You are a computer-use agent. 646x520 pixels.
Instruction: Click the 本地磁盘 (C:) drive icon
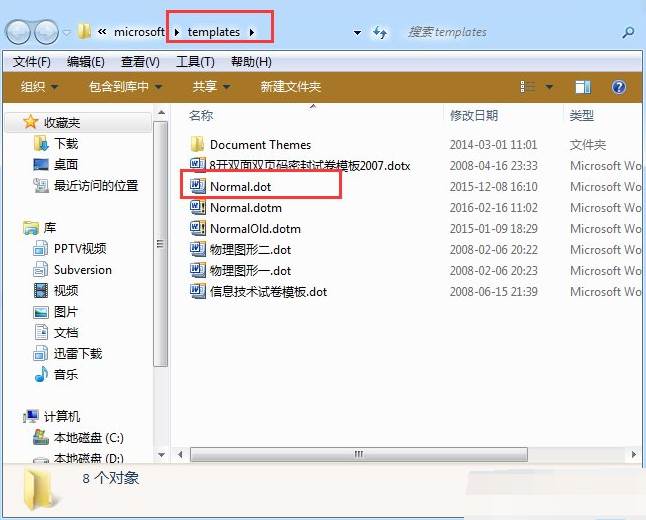(41, 437)
